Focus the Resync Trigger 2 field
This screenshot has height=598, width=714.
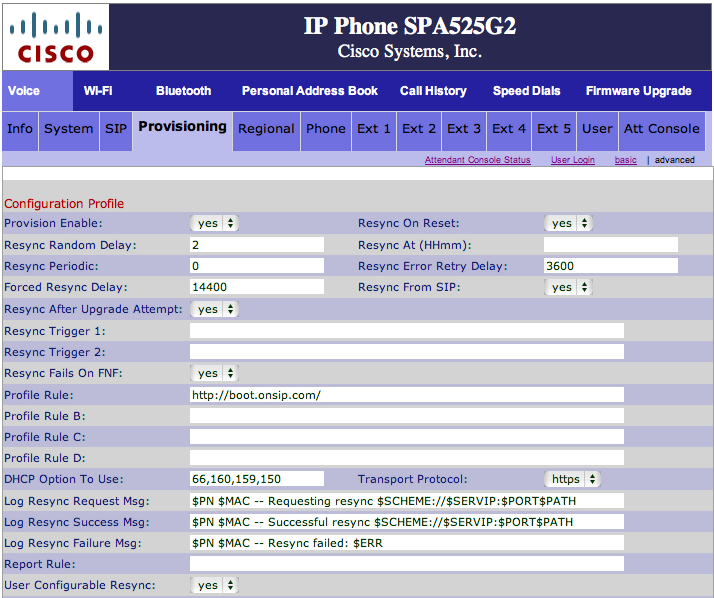tap(407, 352)
